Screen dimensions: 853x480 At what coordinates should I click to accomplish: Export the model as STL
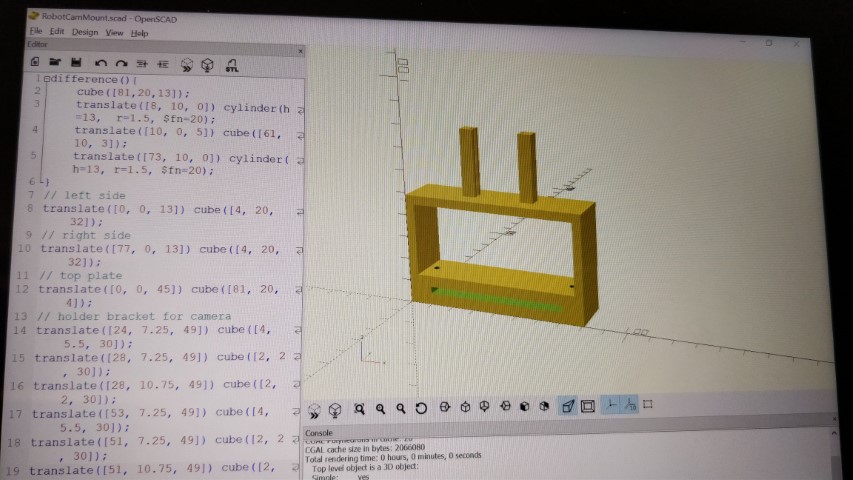(232, 65)
